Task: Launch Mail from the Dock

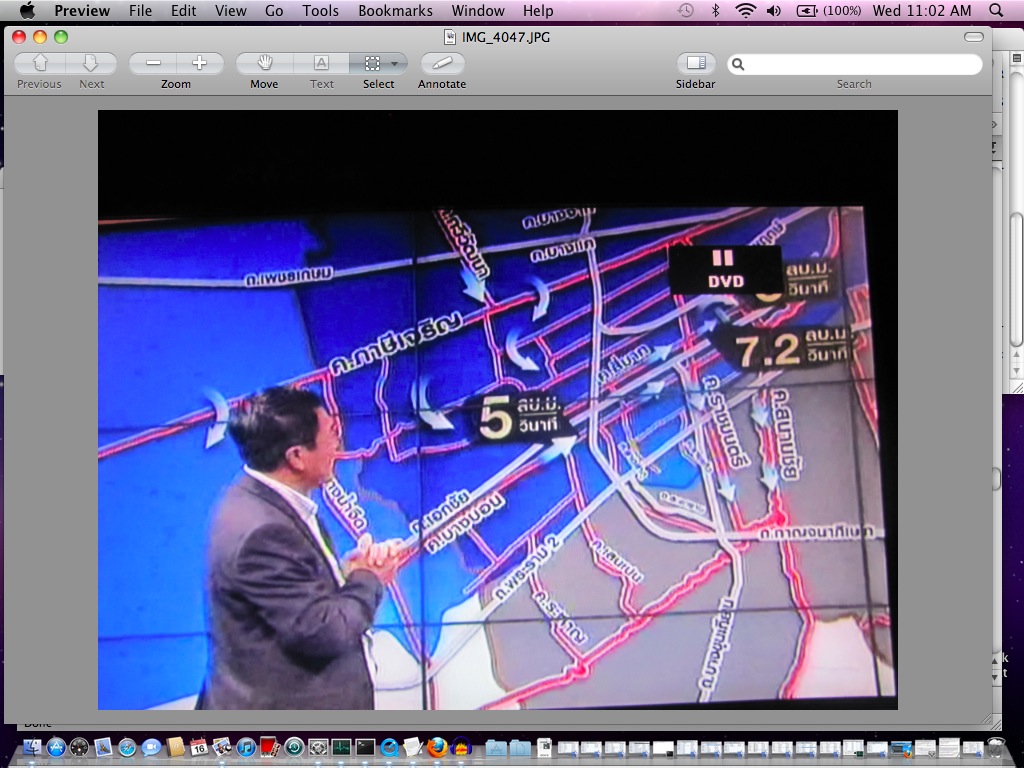Action: [103, 747]
